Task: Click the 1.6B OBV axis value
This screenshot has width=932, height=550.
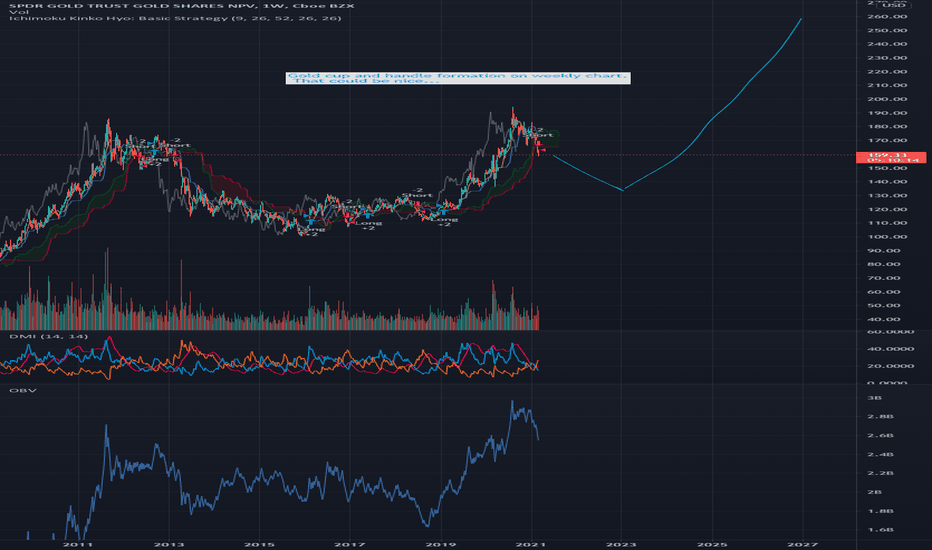Action: (x=880, y=530)
